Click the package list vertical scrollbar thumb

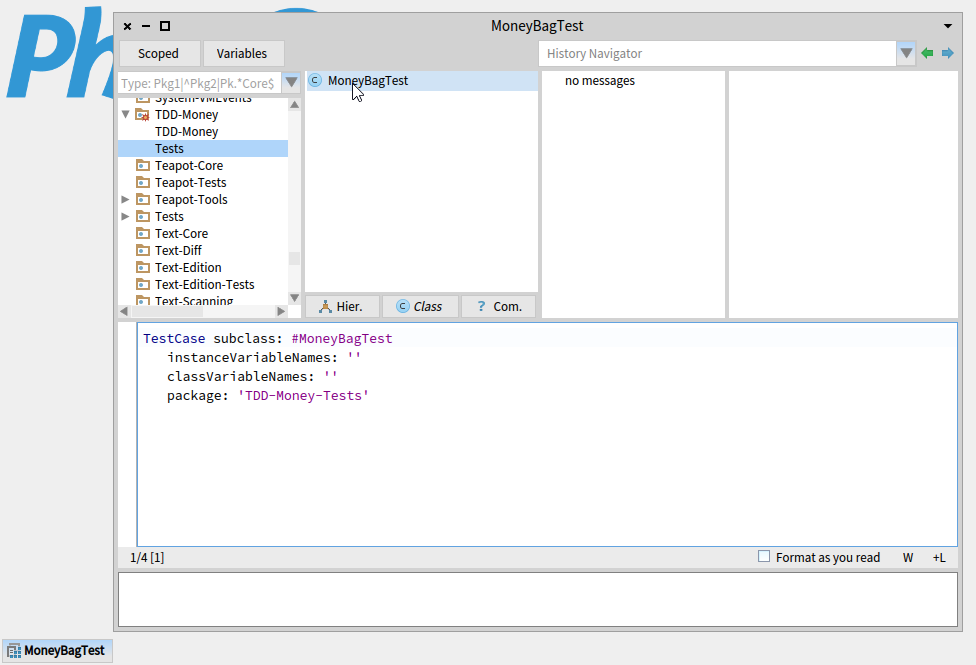tap(294, 258)
